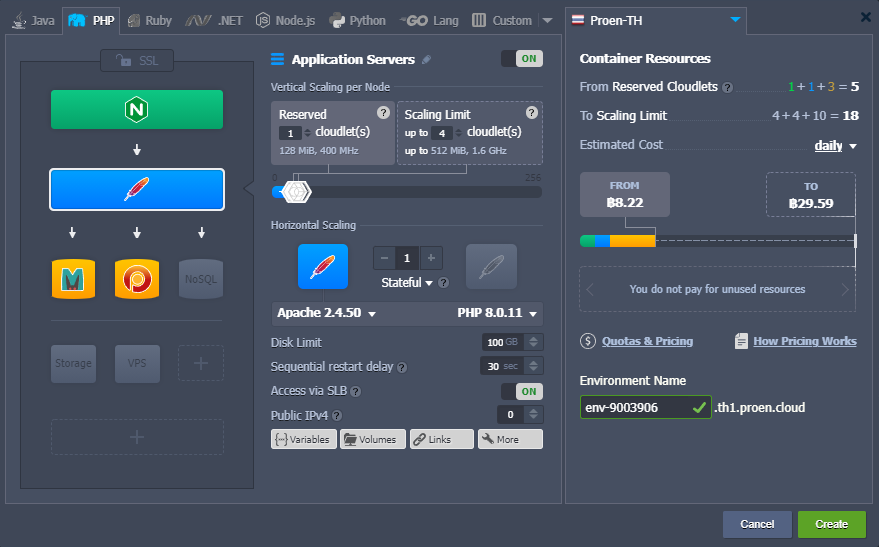Image resolution: width=879 pixels, height=547 pixels.
Task: Open the Quotas & Pricing link
Action: coord(647,341)
